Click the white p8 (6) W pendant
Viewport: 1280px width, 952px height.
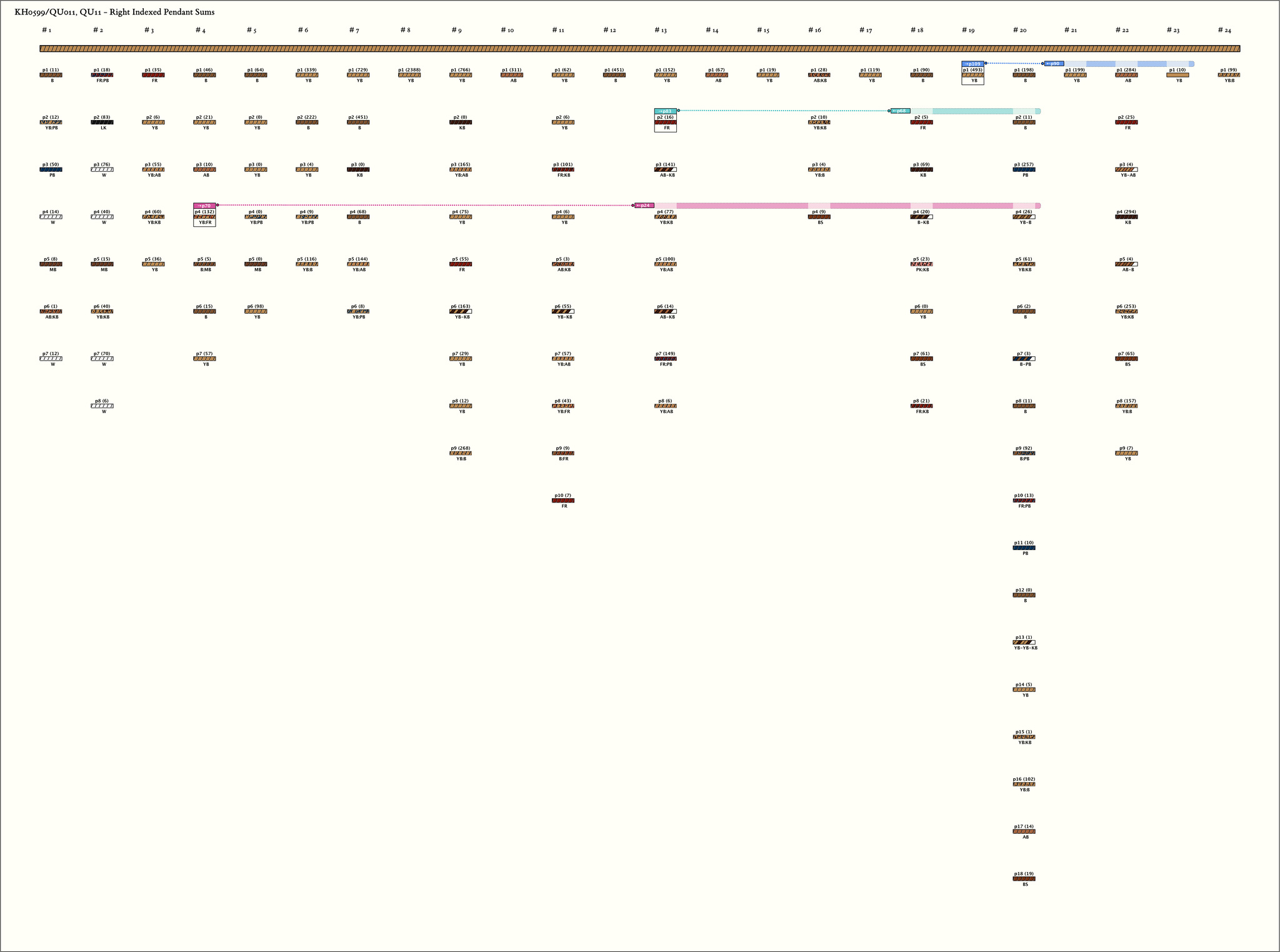(102, 406)
